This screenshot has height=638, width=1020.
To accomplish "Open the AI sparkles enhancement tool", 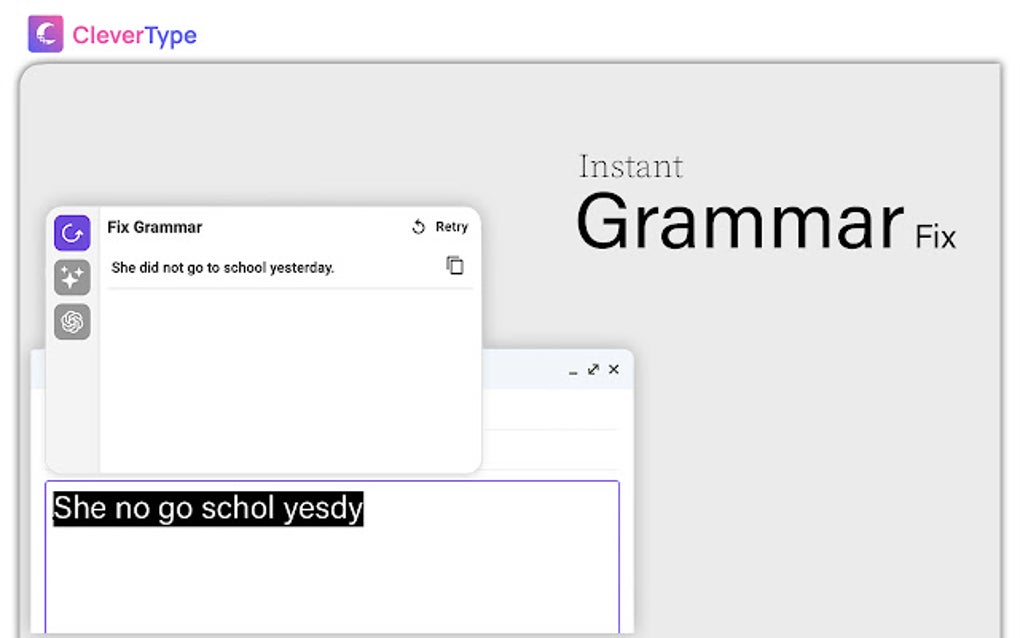I will coord(71,278).
